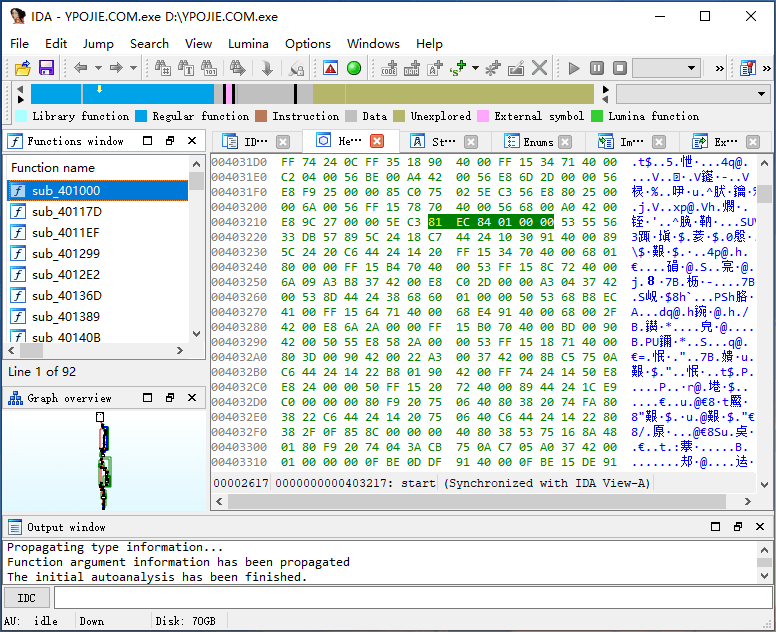The height and width of the screenshot is (632, 776).
Task: Click the IDC command language button
Action: point(27,598)
